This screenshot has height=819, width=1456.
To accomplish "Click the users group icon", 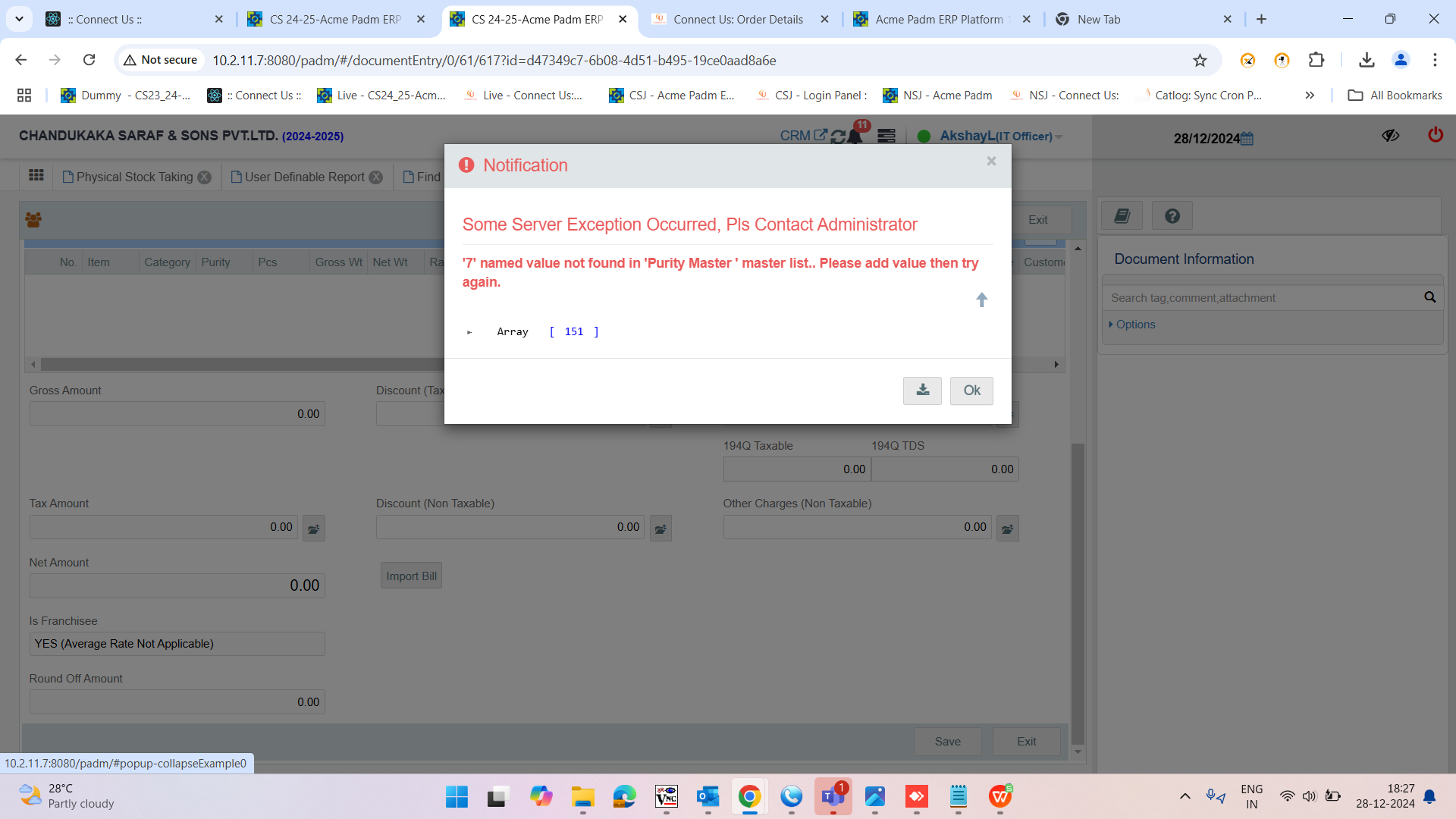I will [x=33, y=220].
